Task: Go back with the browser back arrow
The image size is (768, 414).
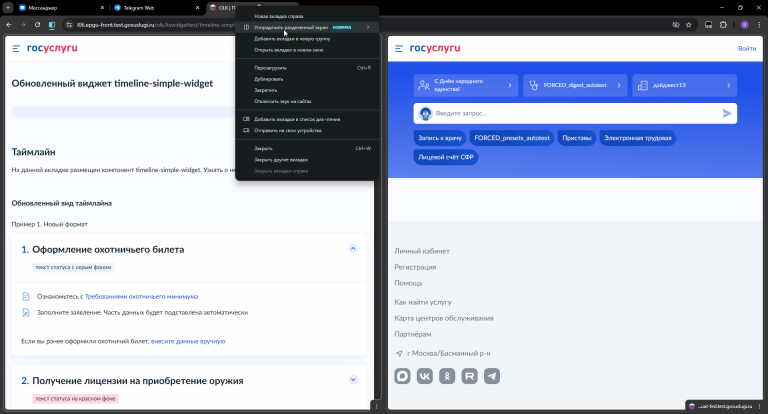Action: (9, 24)
